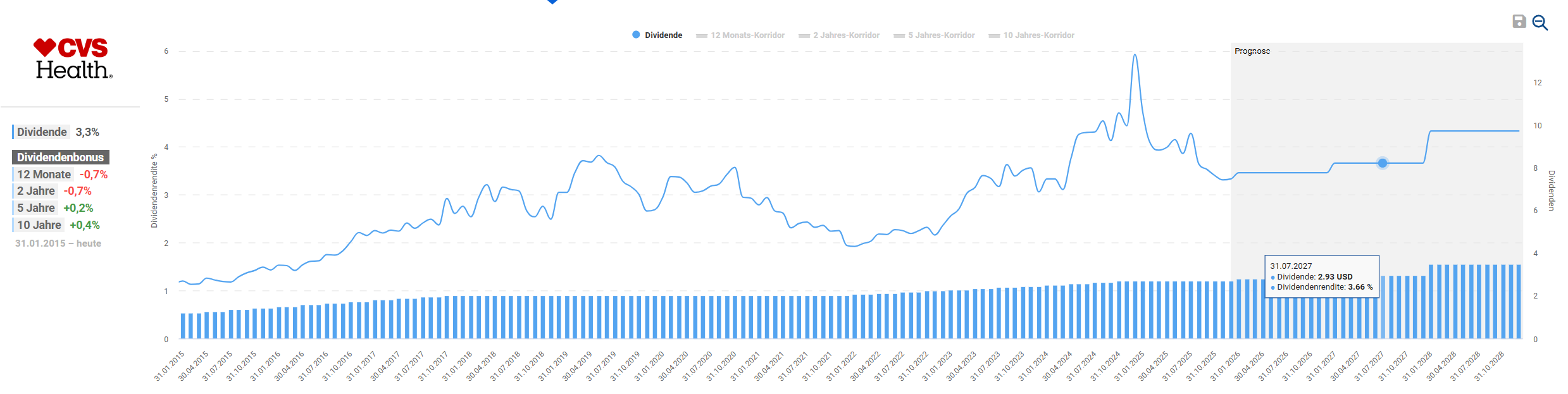Click the zoom-out magnifier icon

click(1540, 23)
